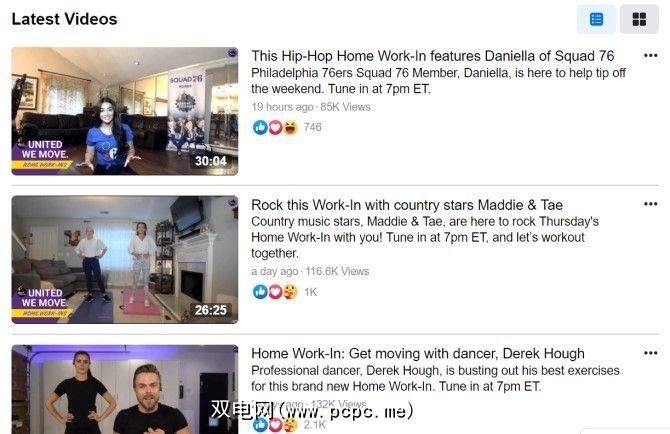Open options menu for Derek Hough video
Image resolution: width=670 pixels, height=434 pixels.
[650, 353]
